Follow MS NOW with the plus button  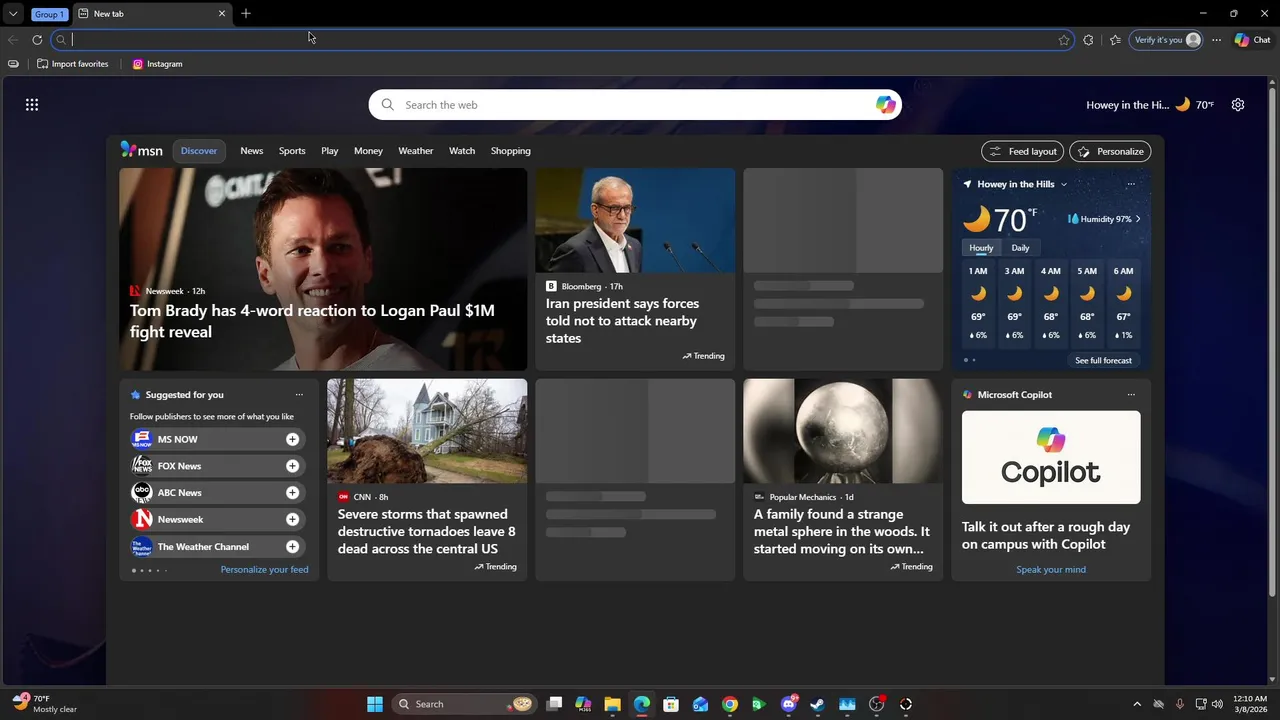[292, 439]
